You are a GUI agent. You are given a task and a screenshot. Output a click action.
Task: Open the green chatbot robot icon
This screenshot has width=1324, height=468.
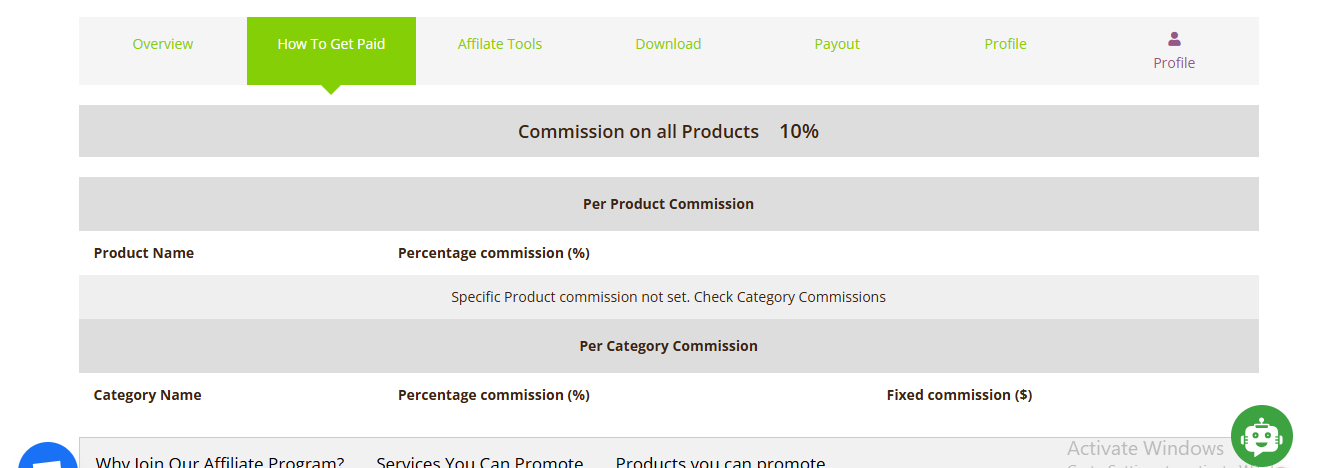point(1261,435)
